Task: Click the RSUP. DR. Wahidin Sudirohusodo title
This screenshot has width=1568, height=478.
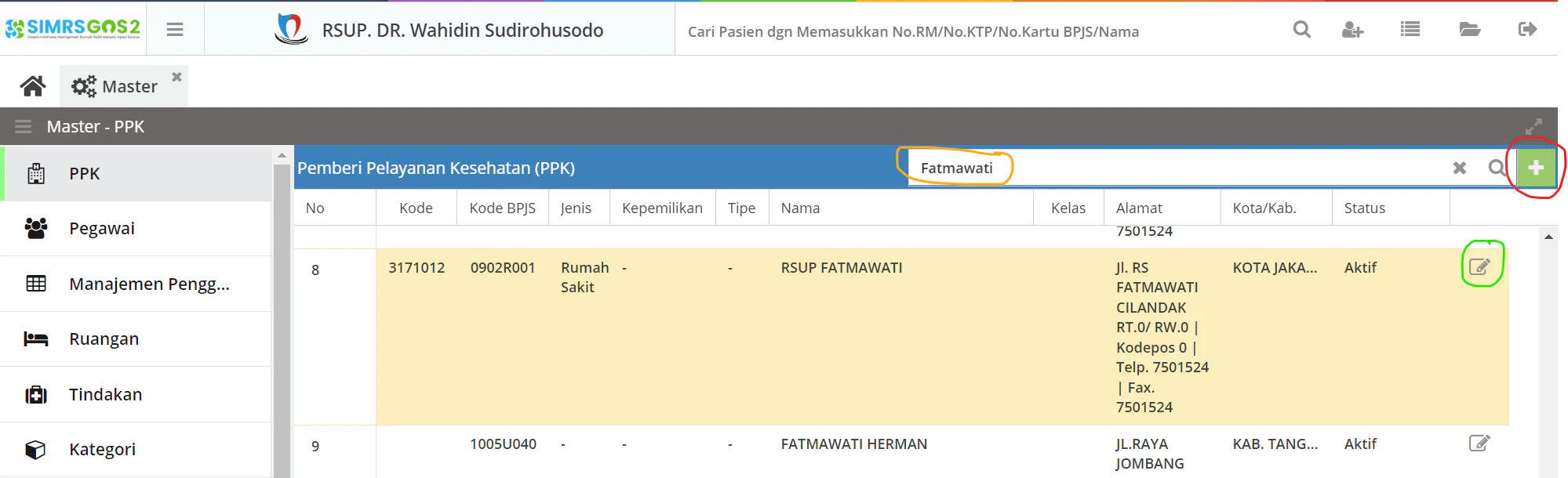Action: pyautogui.click(x=463, y=31)
